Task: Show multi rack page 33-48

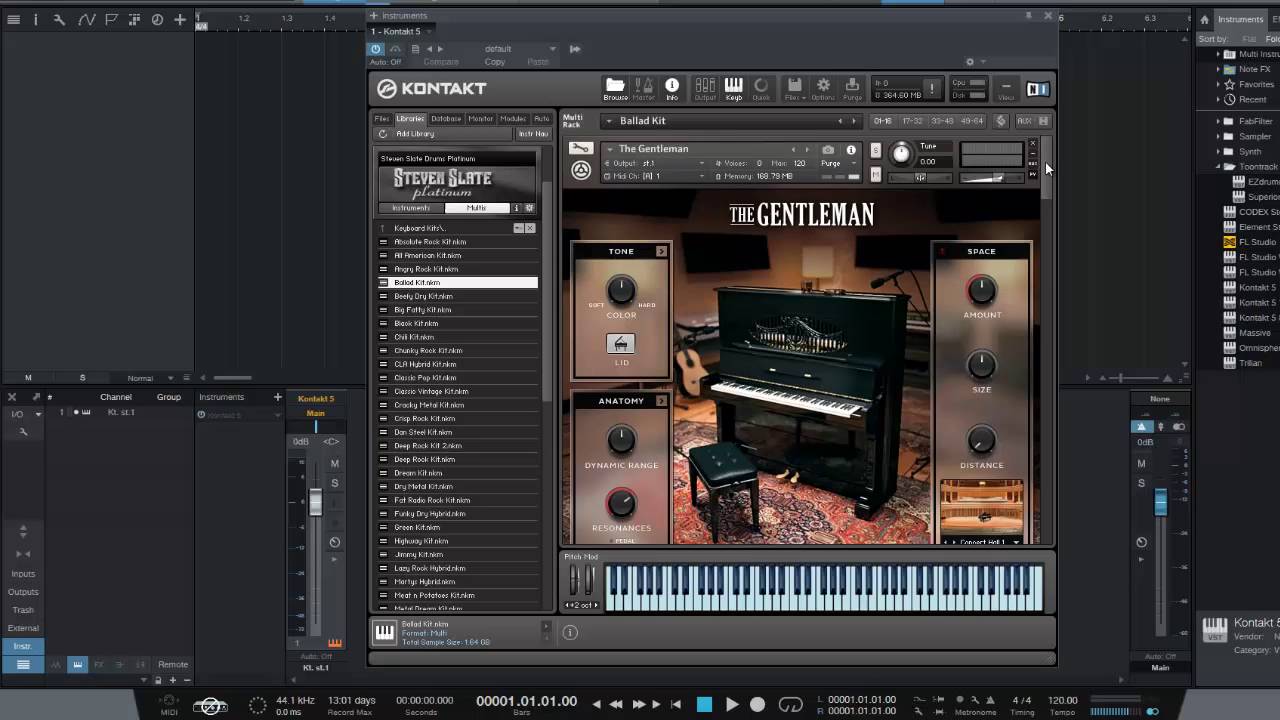Action: click(942, 121)
